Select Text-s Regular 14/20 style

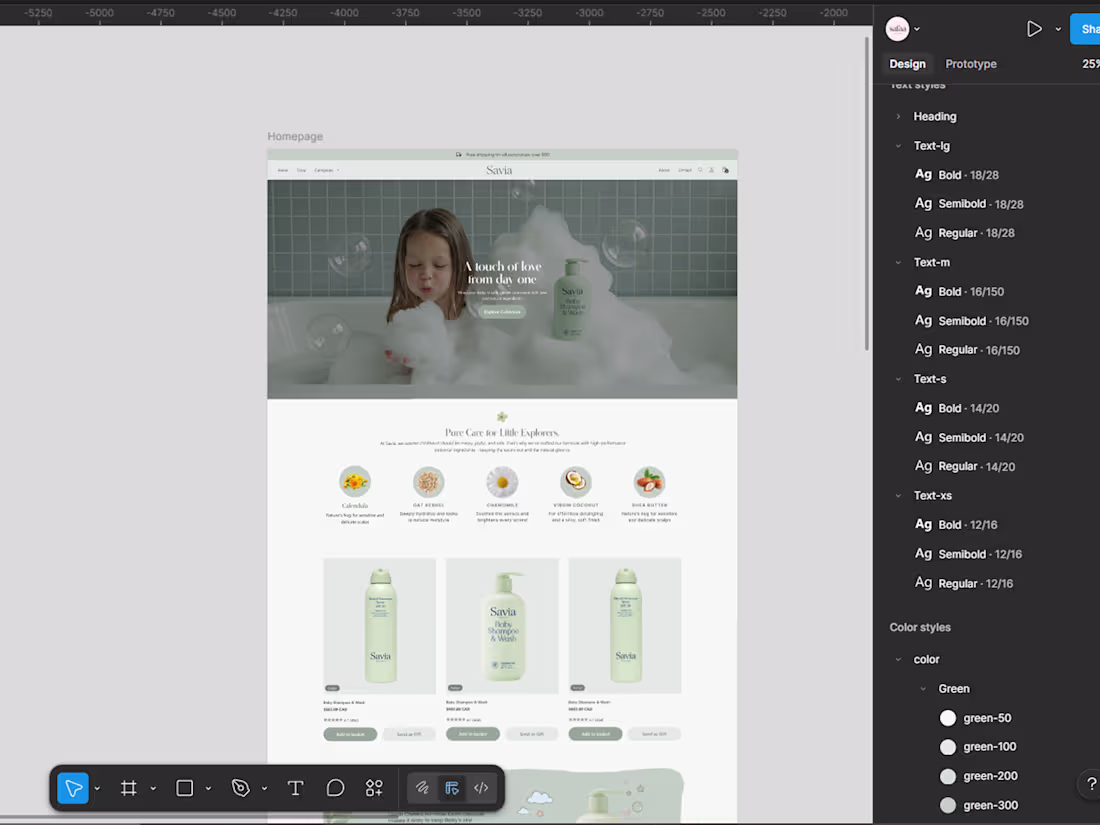[965, 466]
